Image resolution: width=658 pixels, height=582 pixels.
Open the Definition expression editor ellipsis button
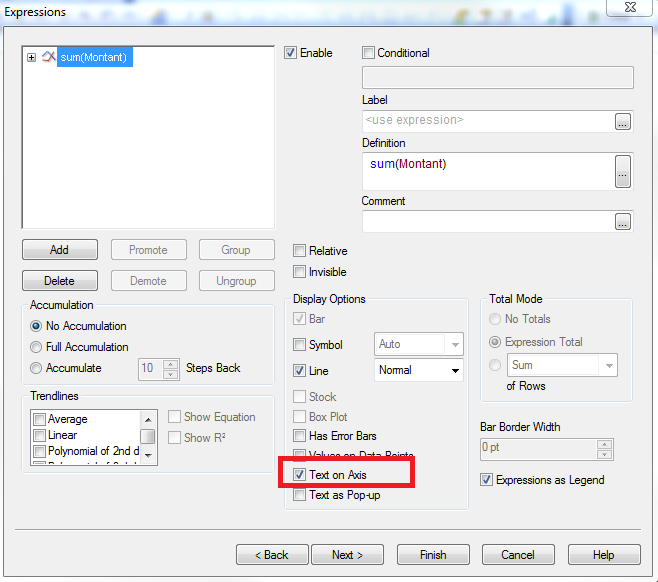[x=623, y=171]
